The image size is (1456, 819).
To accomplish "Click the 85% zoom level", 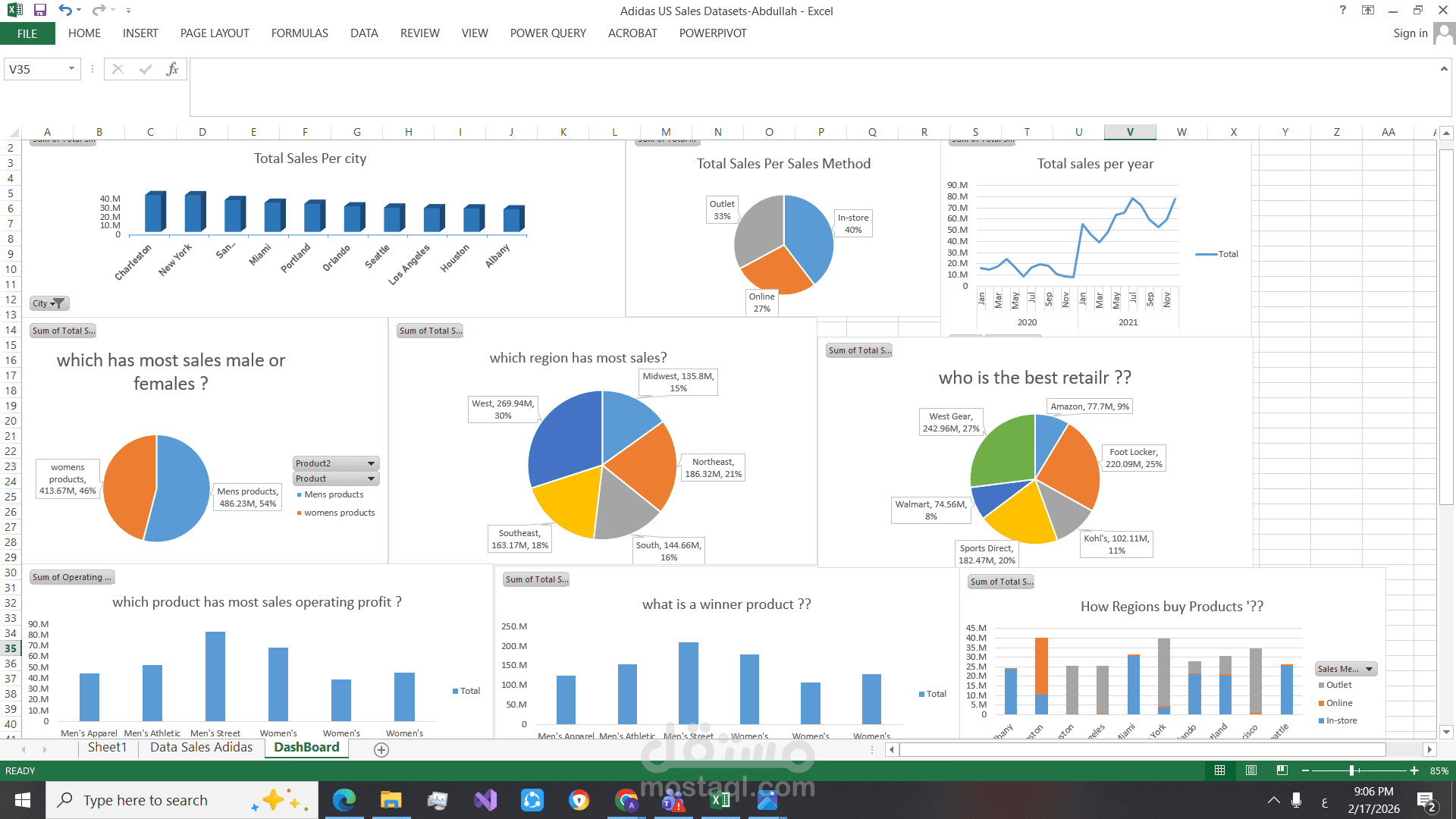I will (1439, 770).
